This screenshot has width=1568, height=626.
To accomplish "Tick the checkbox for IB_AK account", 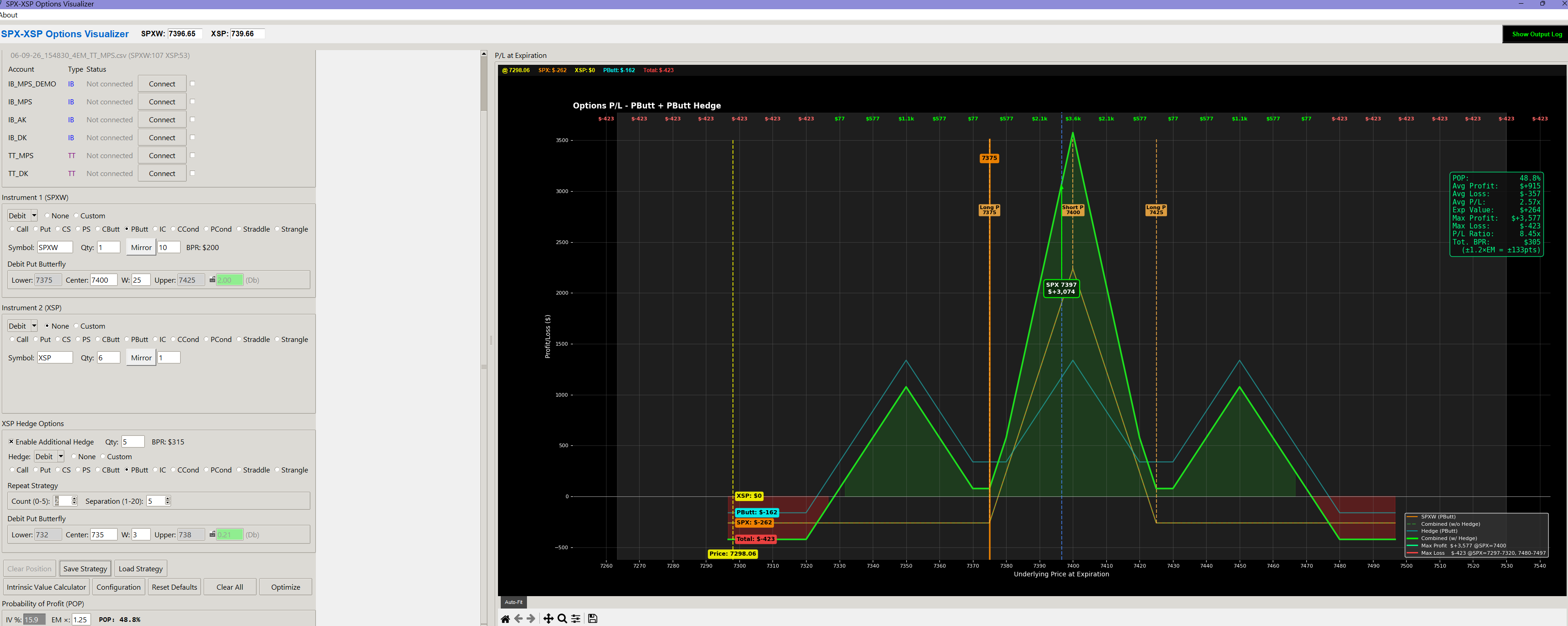I will coord(192,119).
